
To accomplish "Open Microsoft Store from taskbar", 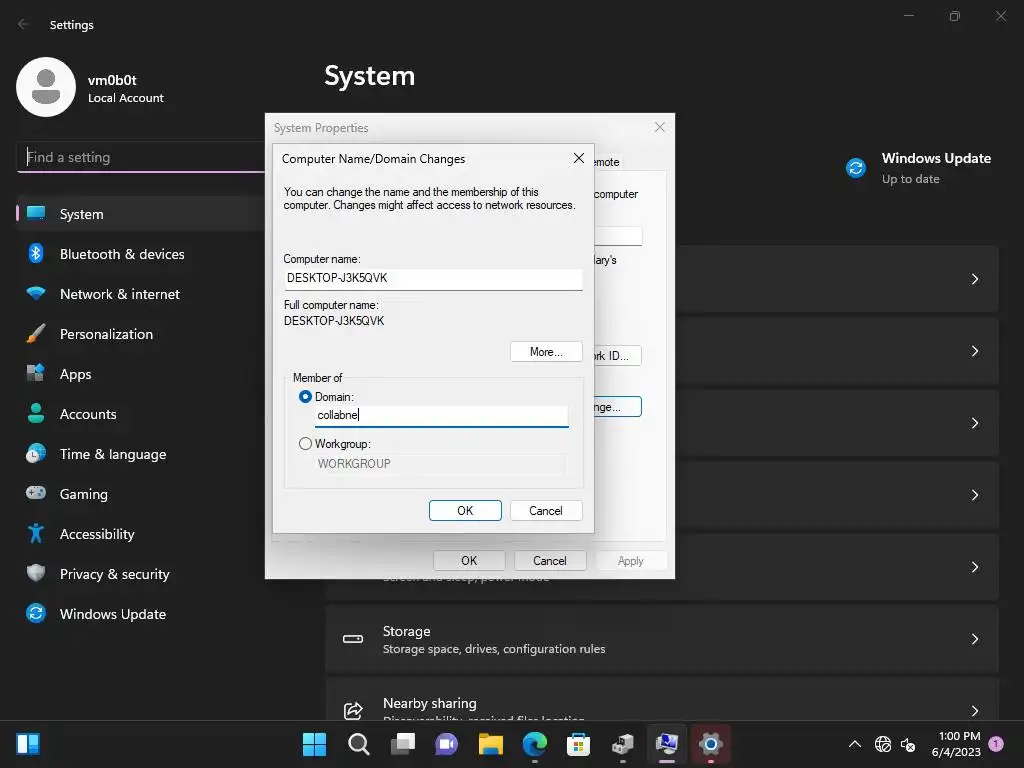I will tap(579, 744).
